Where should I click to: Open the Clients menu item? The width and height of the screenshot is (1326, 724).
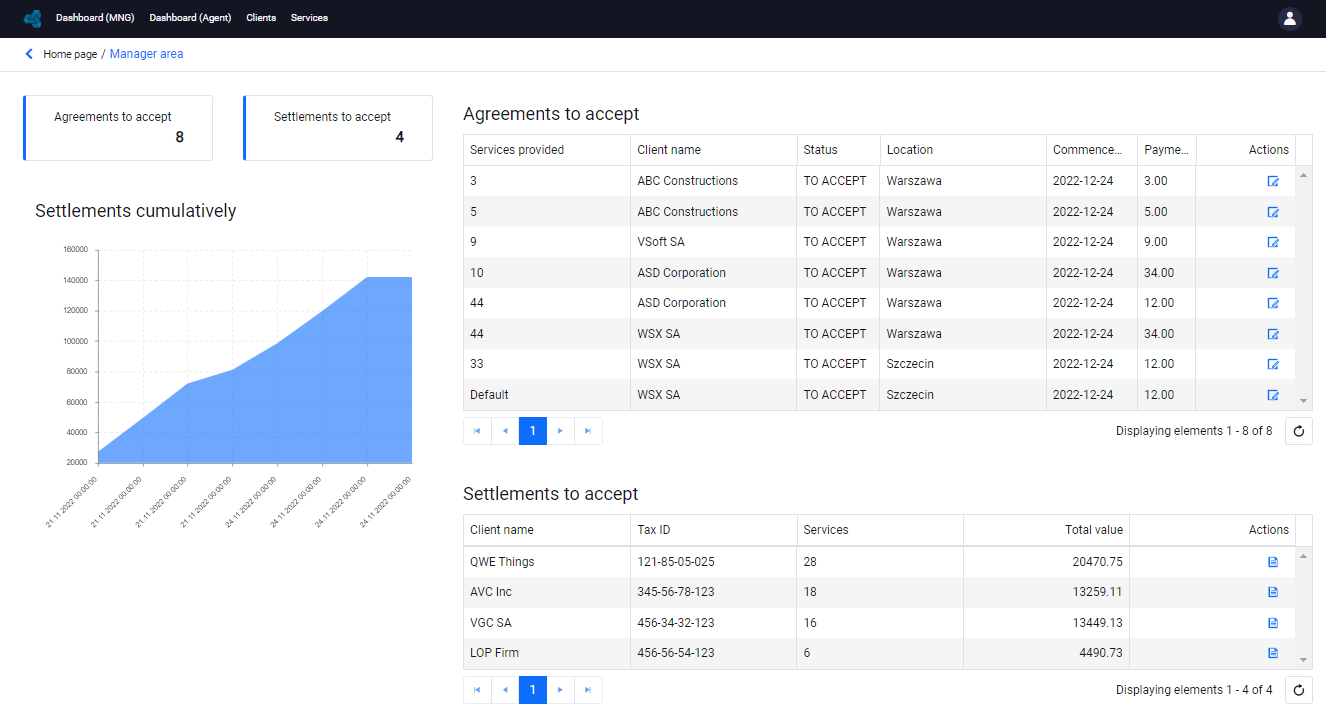point(261,18)
